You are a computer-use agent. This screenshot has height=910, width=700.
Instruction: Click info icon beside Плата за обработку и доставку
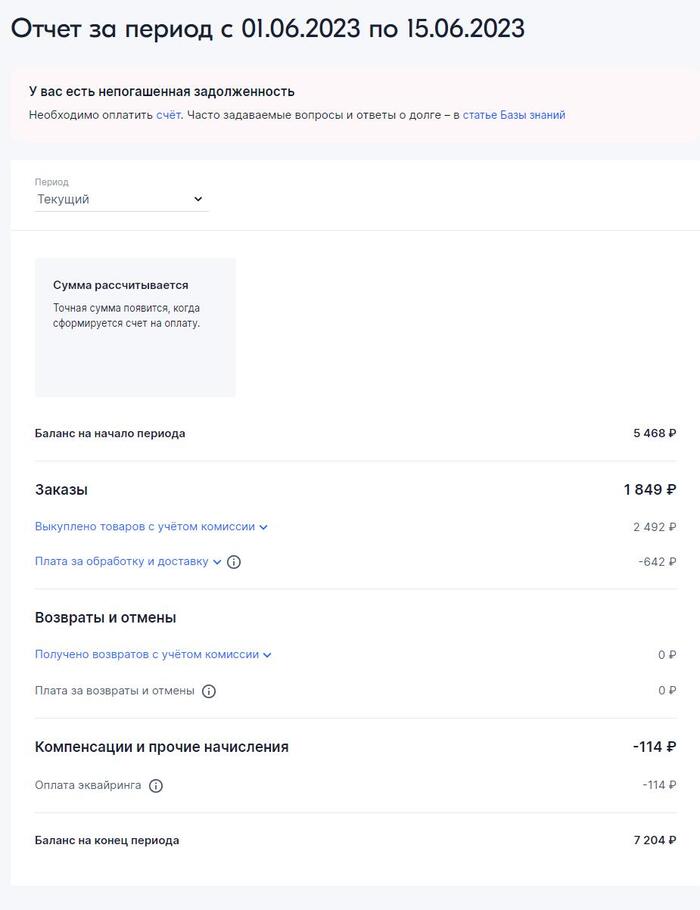(x=234, y=562)
